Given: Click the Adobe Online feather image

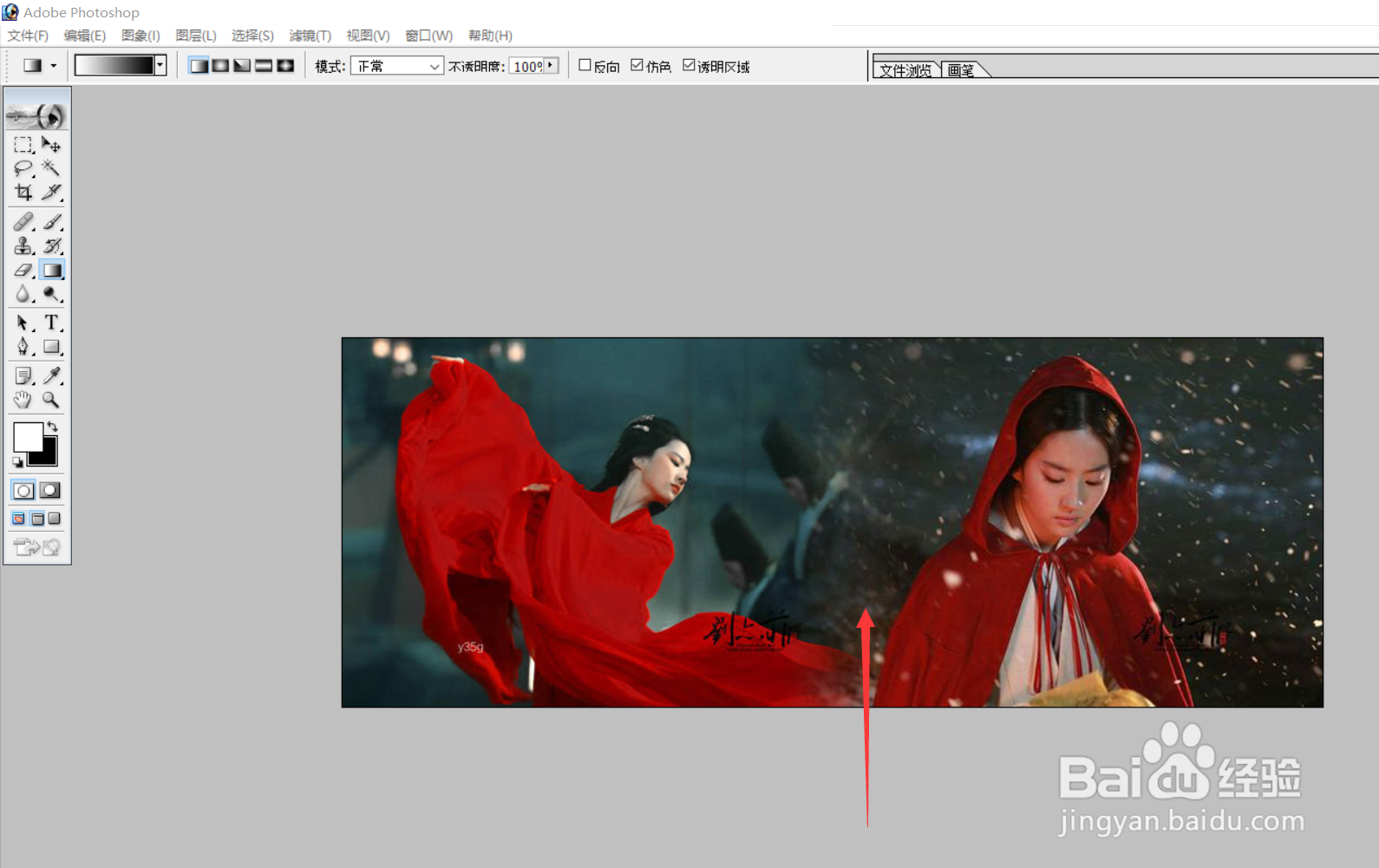Looking at the screenshot, I should point(36,114).
